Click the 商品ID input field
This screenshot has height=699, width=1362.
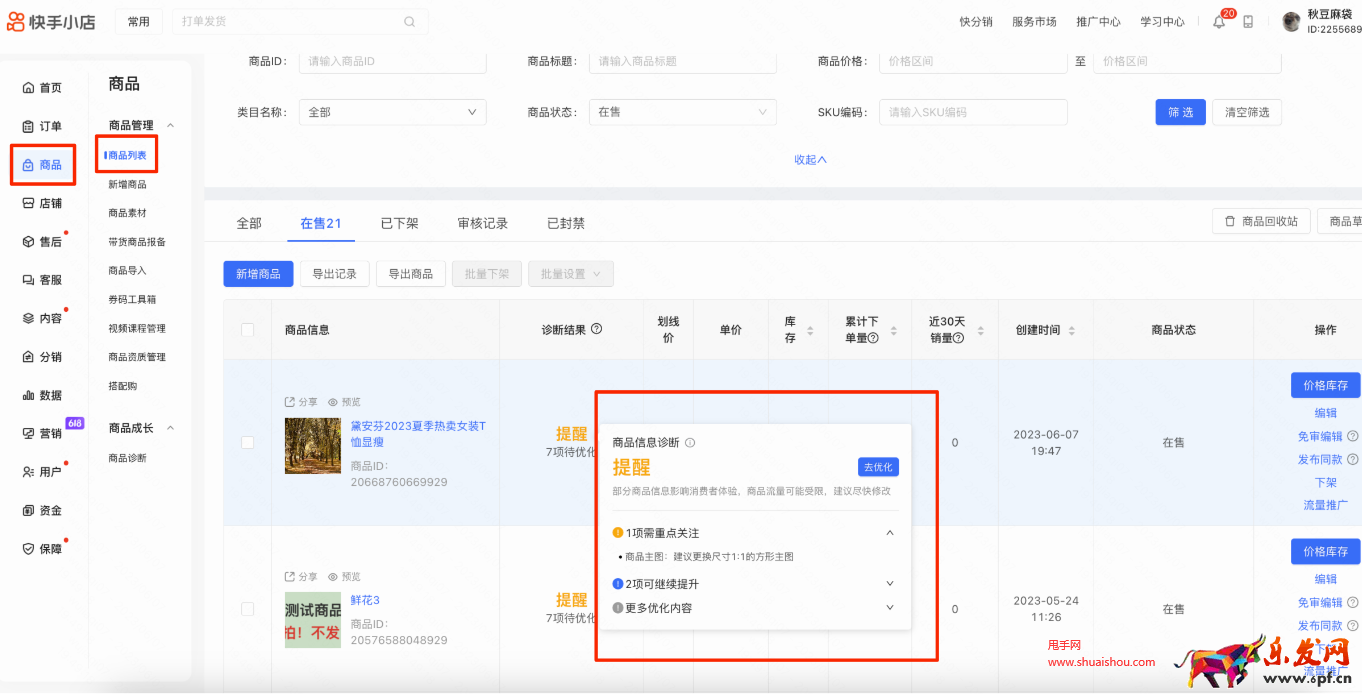[392, 62]
